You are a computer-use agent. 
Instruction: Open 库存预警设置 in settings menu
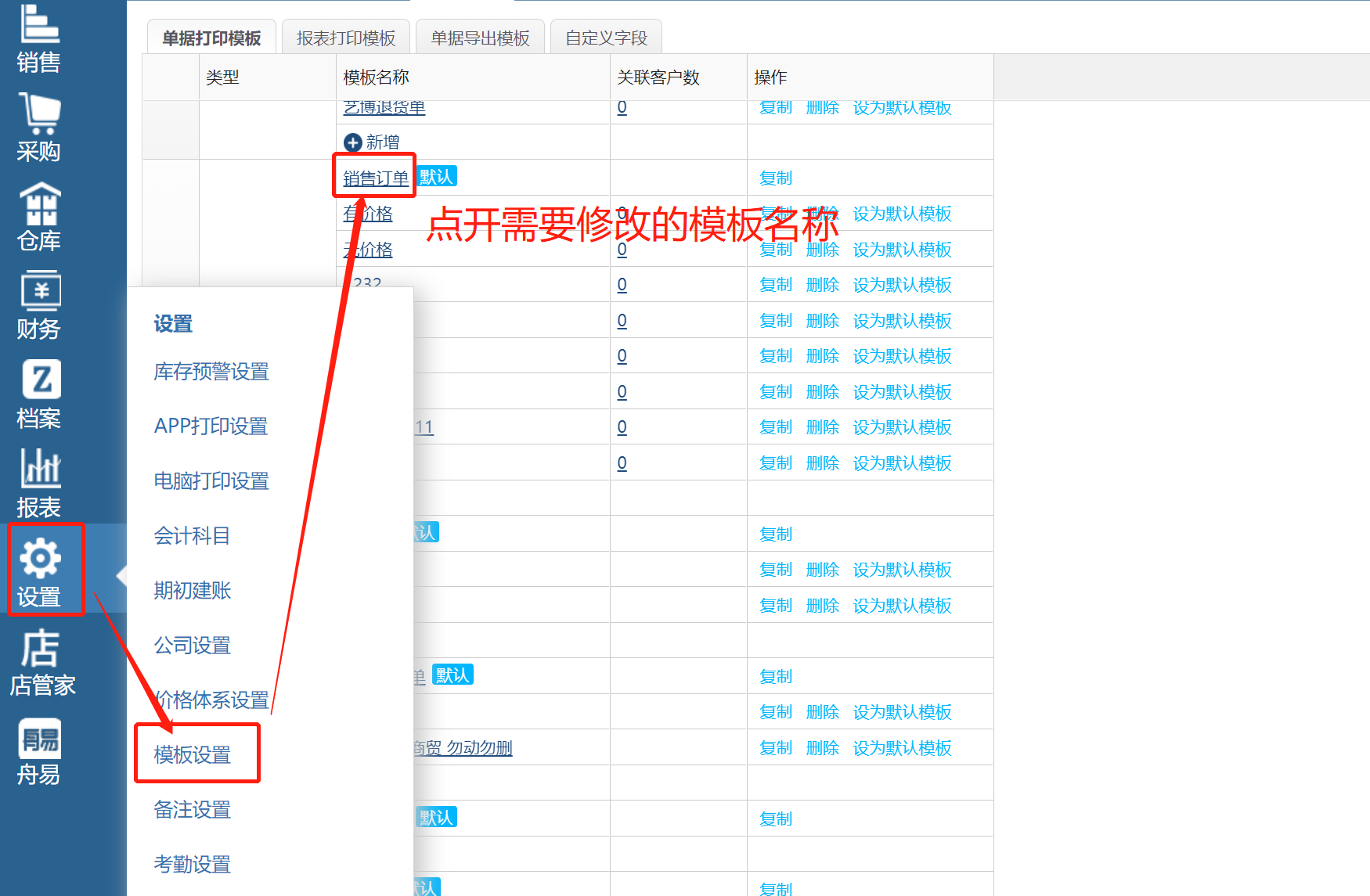211,372
